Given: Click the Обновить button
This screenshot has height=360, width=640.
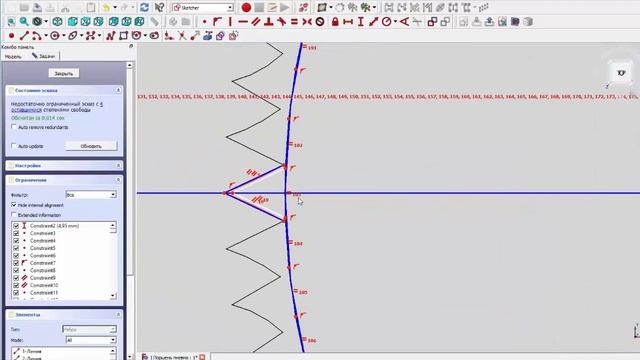Looking at the screenshot, I should [91, 146].
